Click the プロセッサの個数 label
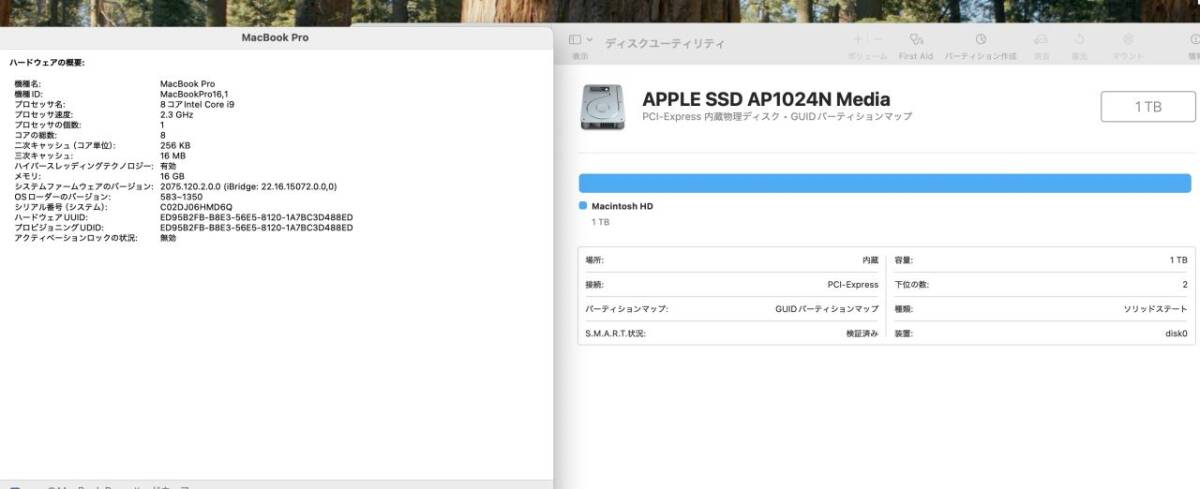Viewport: 1200px width, 489px height. (x=46, y=125)
